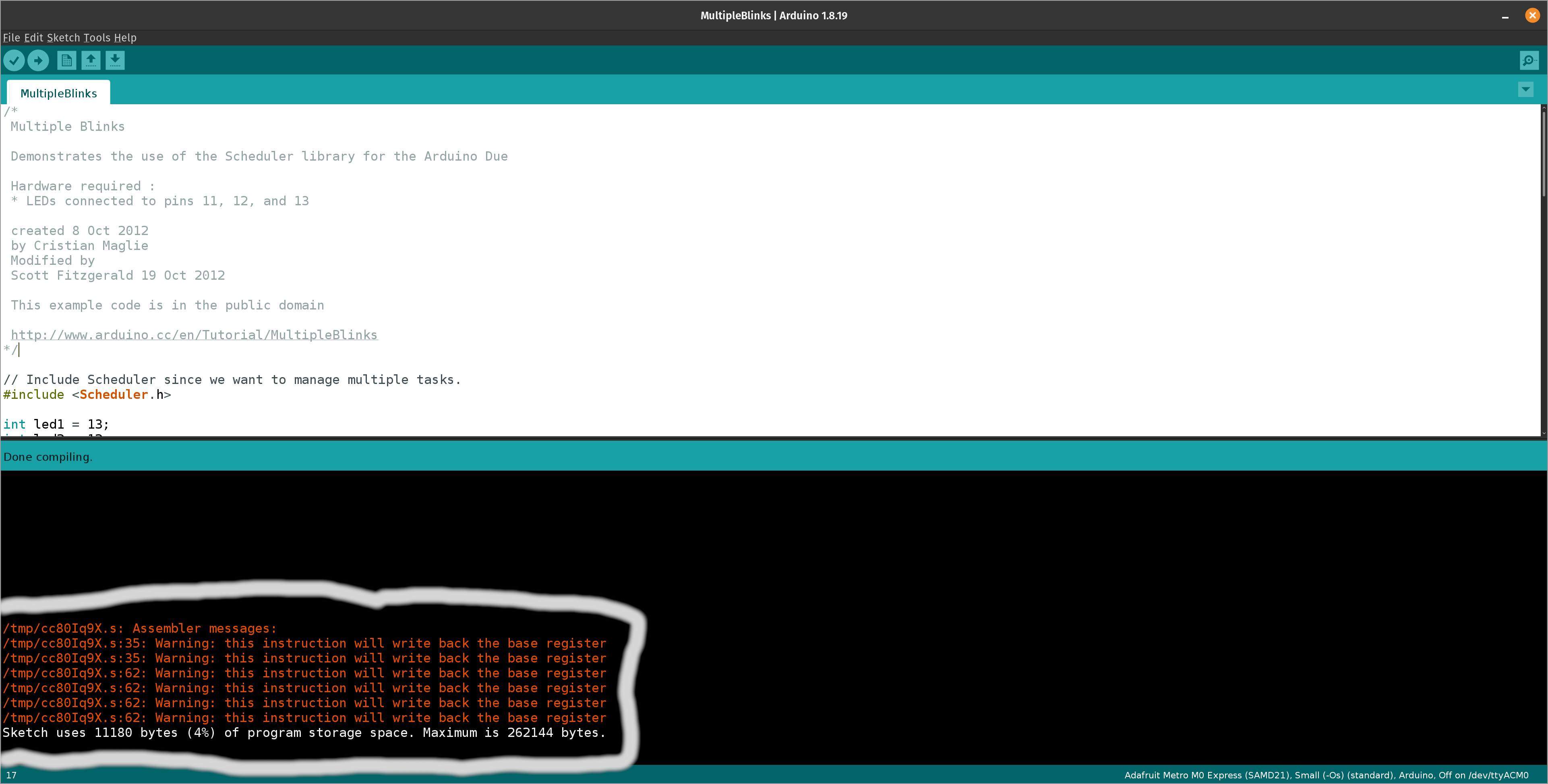Screen dimensions: 1548x784
Task: Click the 'Include Scheduler' comment line
Action: (232, 380)
